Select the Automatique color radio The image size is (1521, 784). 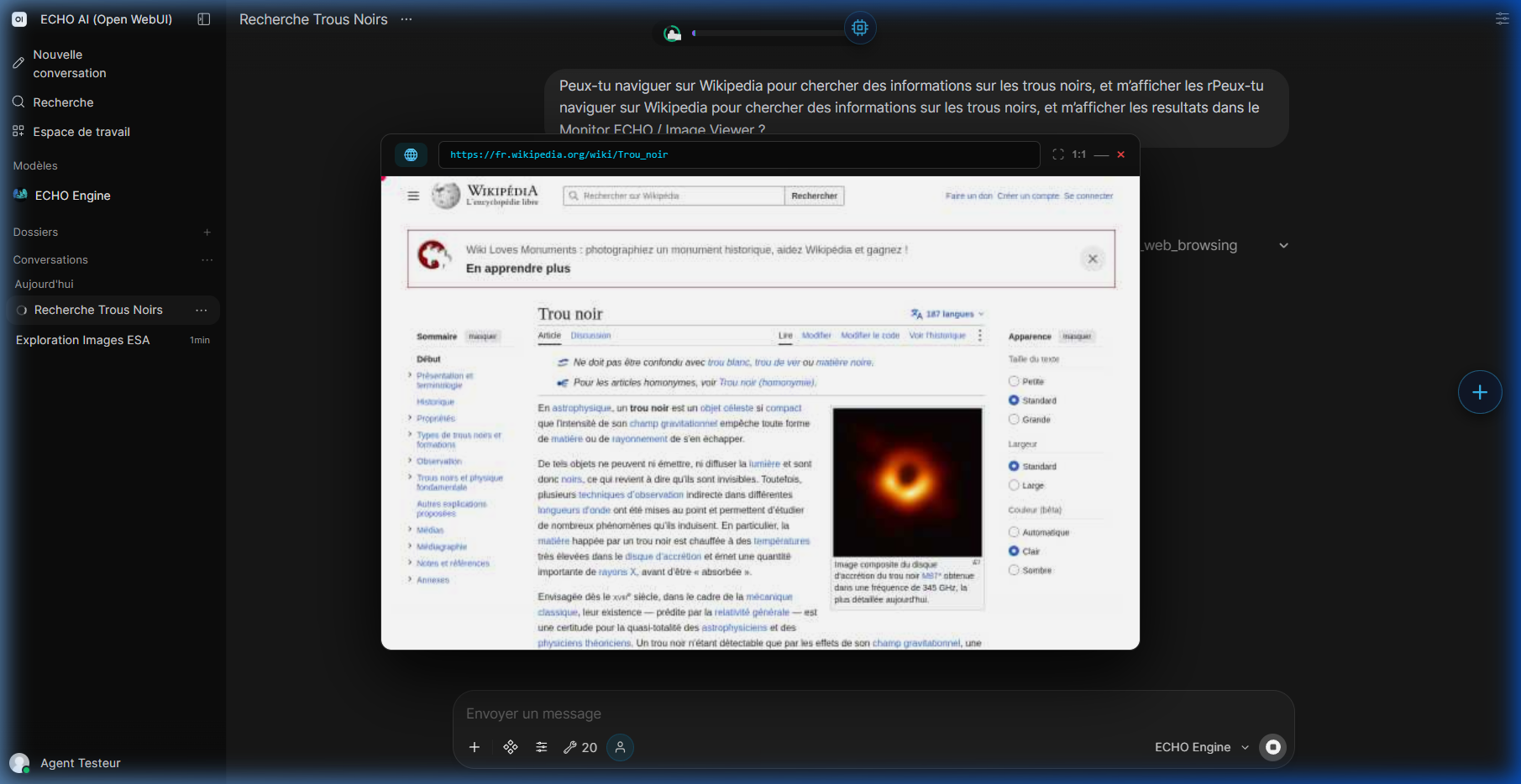1014,532
